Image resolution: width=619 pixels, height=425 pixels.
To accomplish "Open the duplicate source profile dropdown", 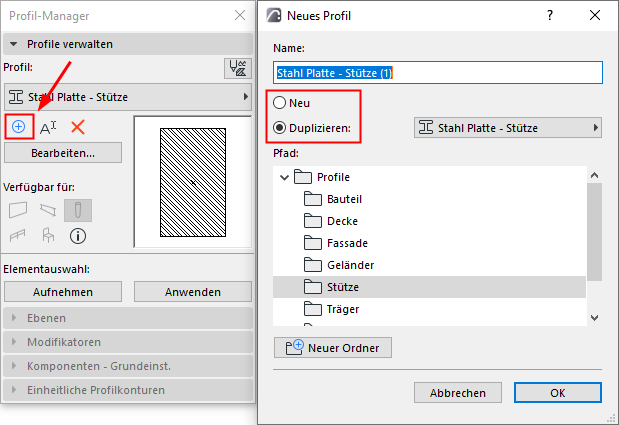I will [508, 127].
